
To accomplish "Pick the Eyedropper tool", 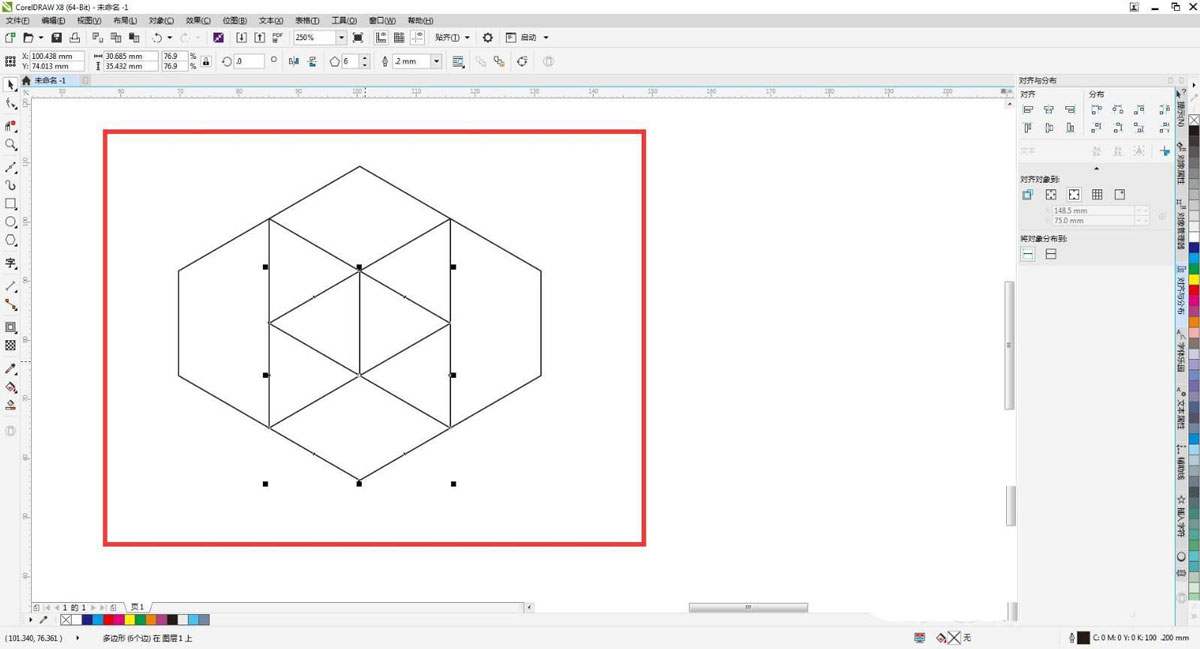I will click(11, 369).
